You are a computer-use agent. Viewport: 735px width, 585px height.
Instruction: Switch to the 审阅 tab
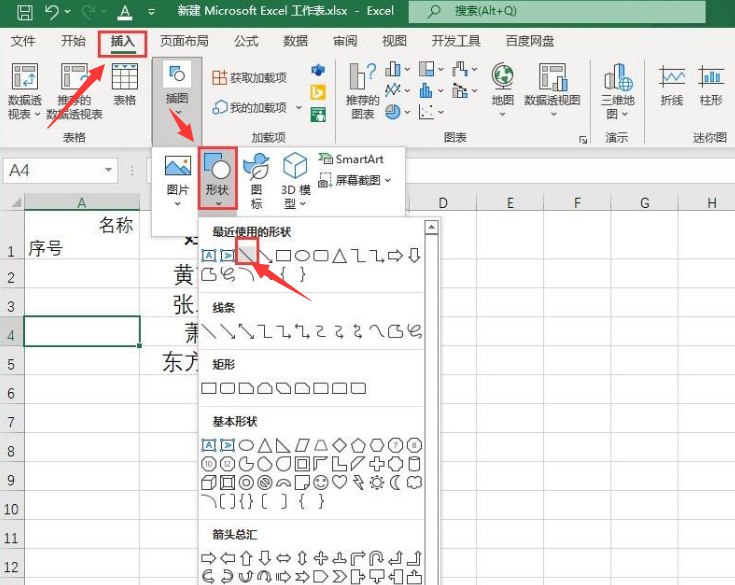pyautogui.click(x=345, y=41)
